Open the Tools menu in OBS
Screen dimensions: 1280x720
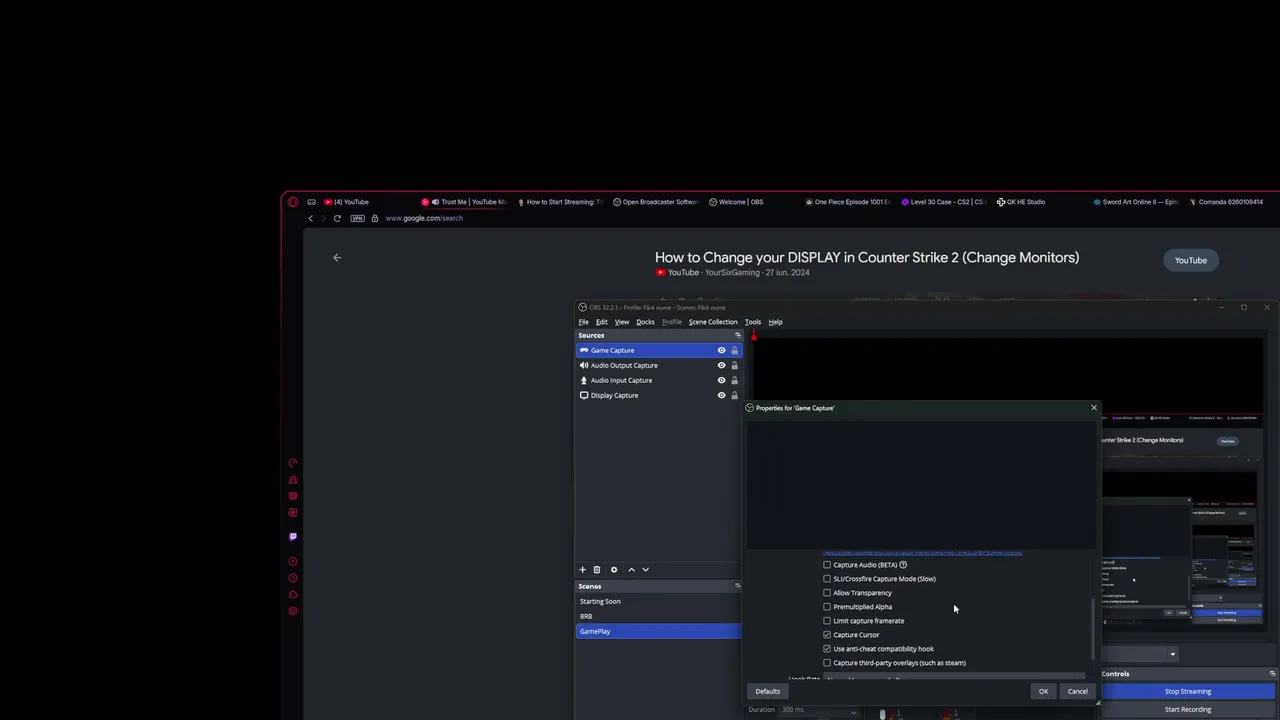coord(753,322)
